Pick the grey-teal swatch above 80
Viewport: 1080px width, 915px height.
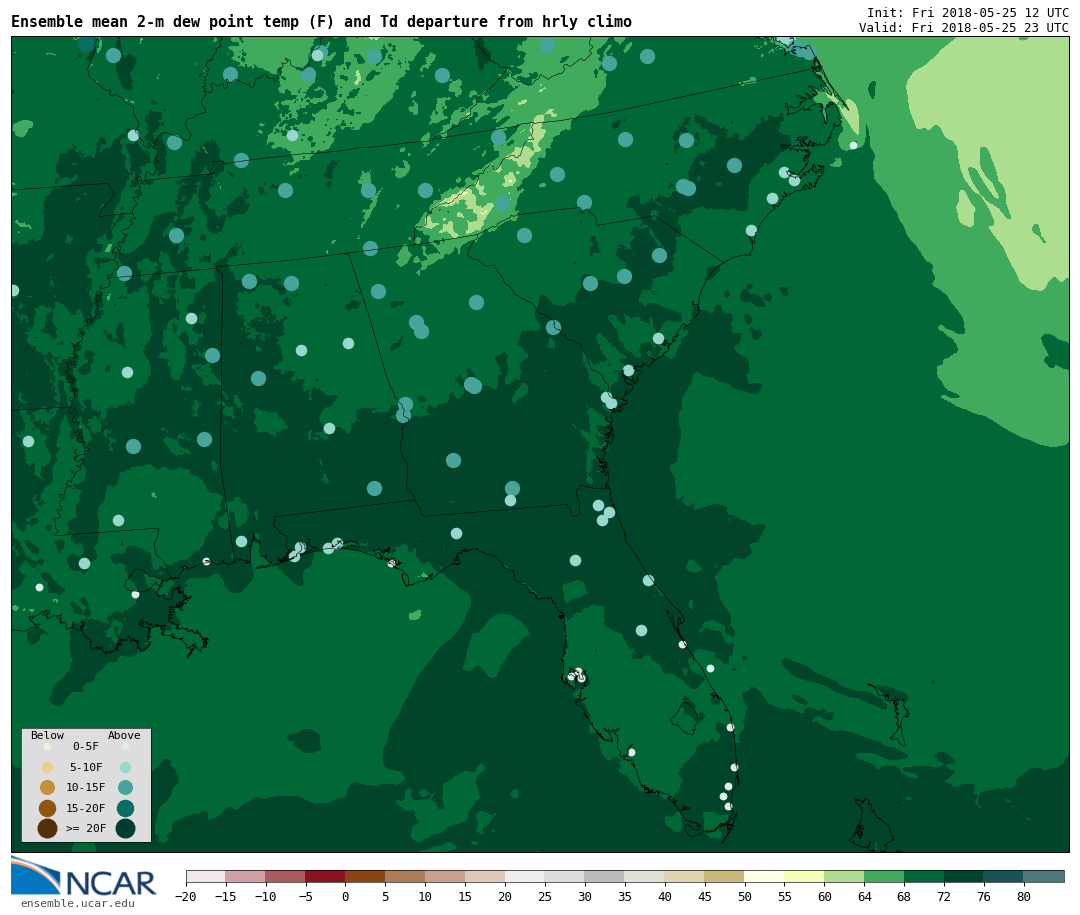pyautogui.click(x=1044, y=876)
